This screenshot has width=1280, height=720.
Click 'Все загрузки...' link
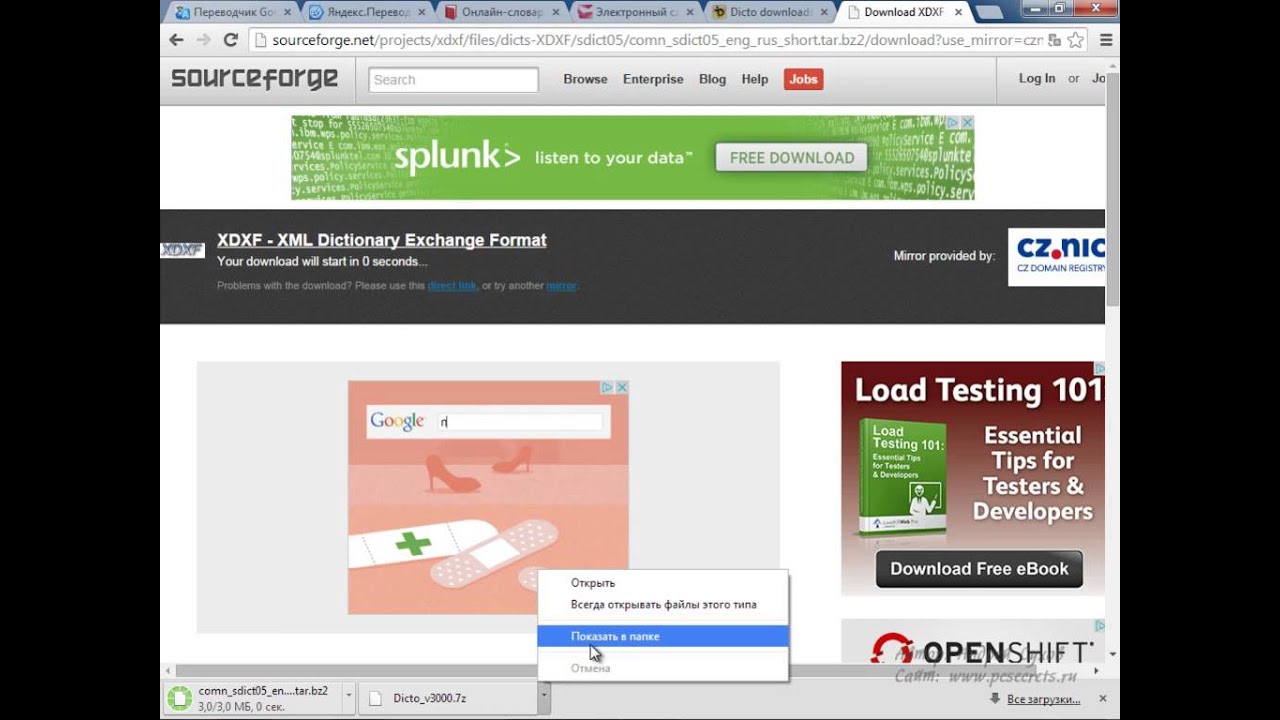(x=1043, y=699)
